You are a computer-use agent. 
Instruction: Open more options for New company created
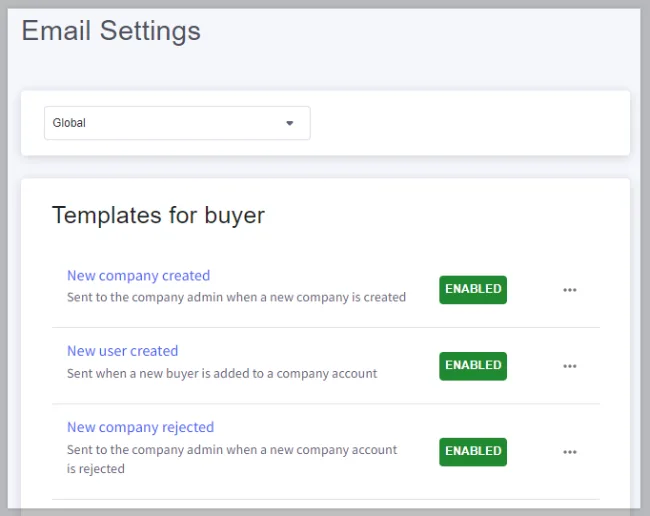(570, 290)
